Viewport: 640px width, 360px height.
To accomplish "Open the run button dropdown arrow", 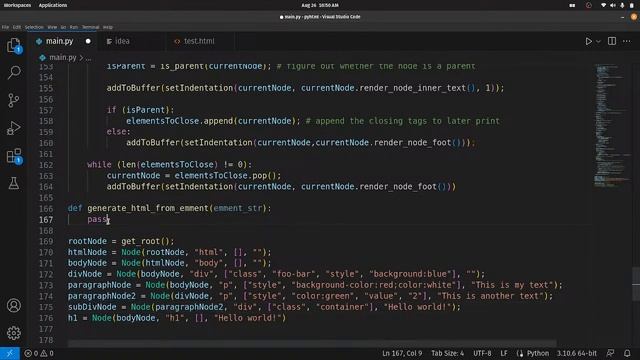I will click(x=598, y=41).
